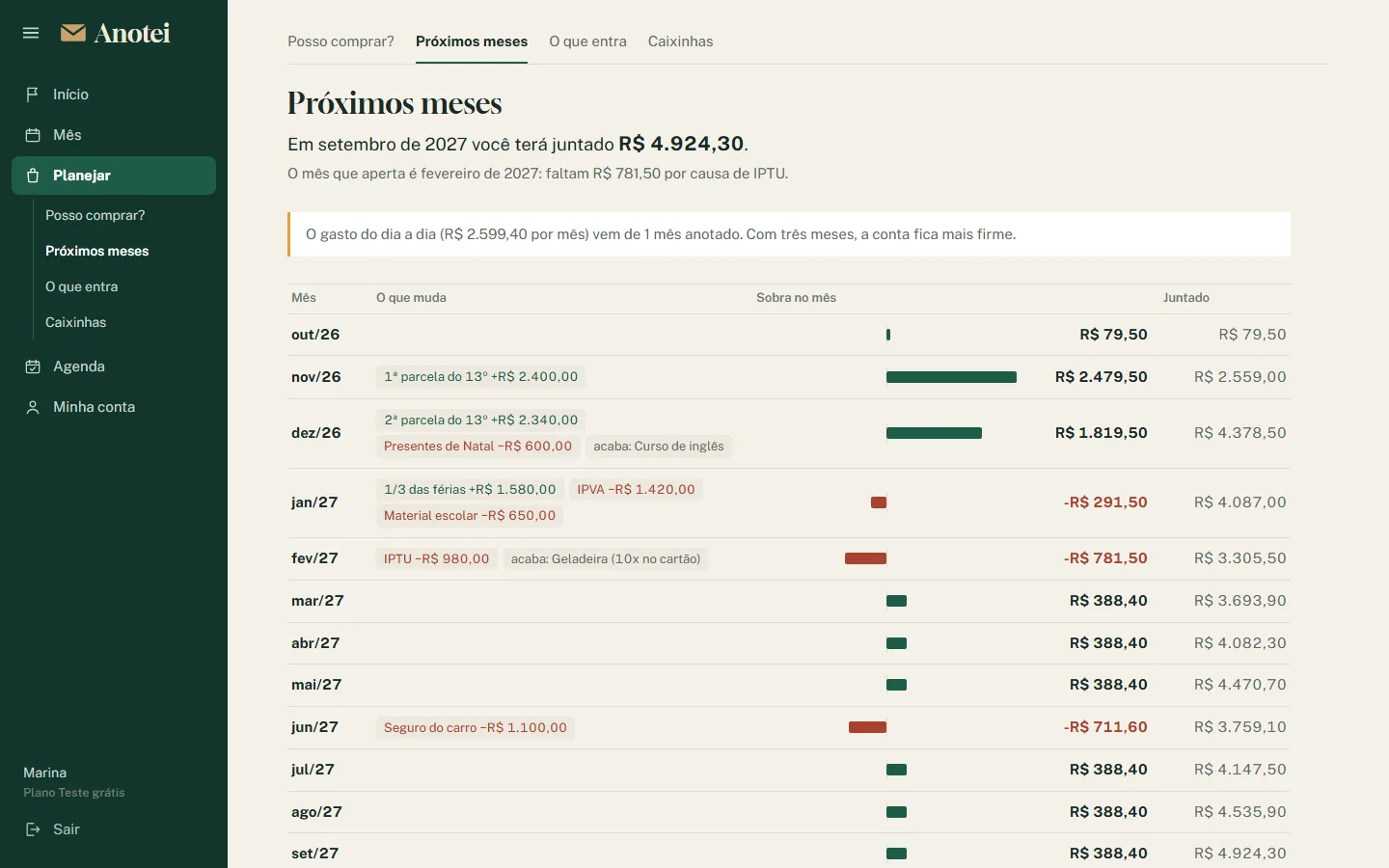Click the Juntado column header
This screenshot has height=868, width=1389.
[1185, 298]
